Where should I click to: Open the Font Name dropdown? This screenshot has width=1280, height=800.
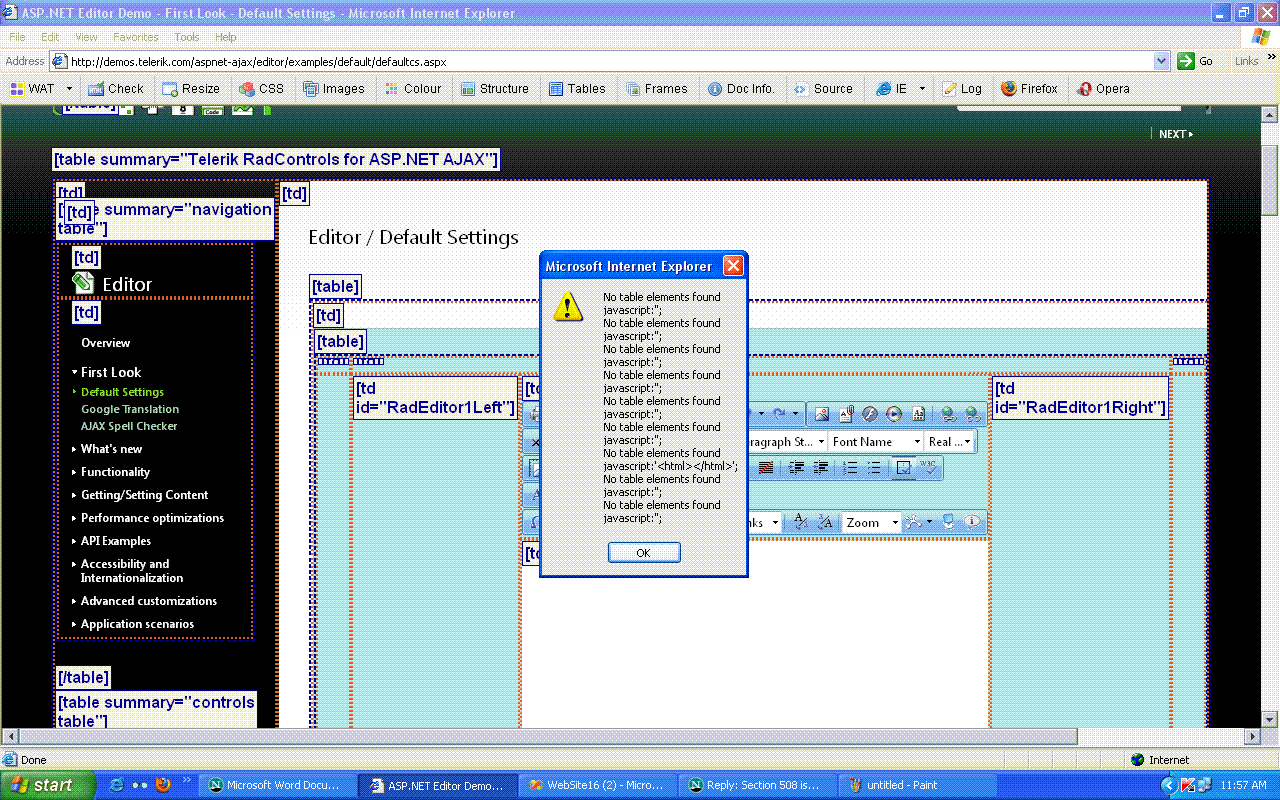(x=875, y=441)
